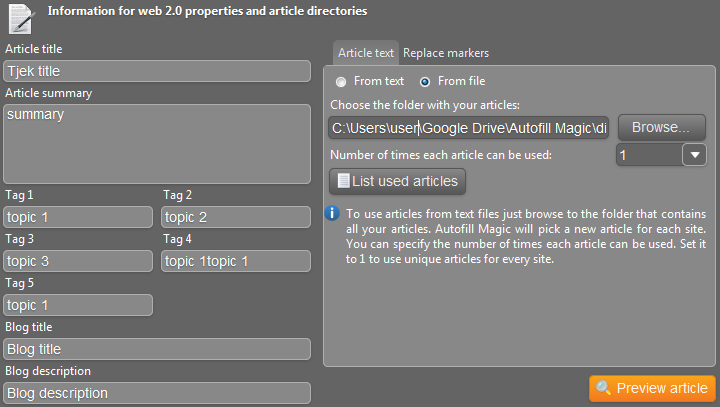The height and width of the screenshot is (407, 720).
Task: Click the 'Blog description' label
Action: click(48, 371)
